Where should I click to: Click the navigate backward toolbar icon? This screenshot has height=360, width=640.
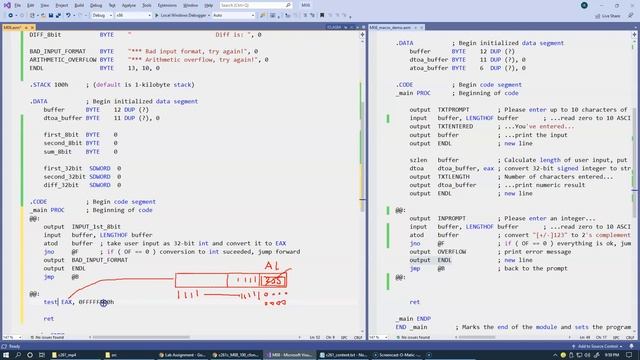(x=10, y=16)
